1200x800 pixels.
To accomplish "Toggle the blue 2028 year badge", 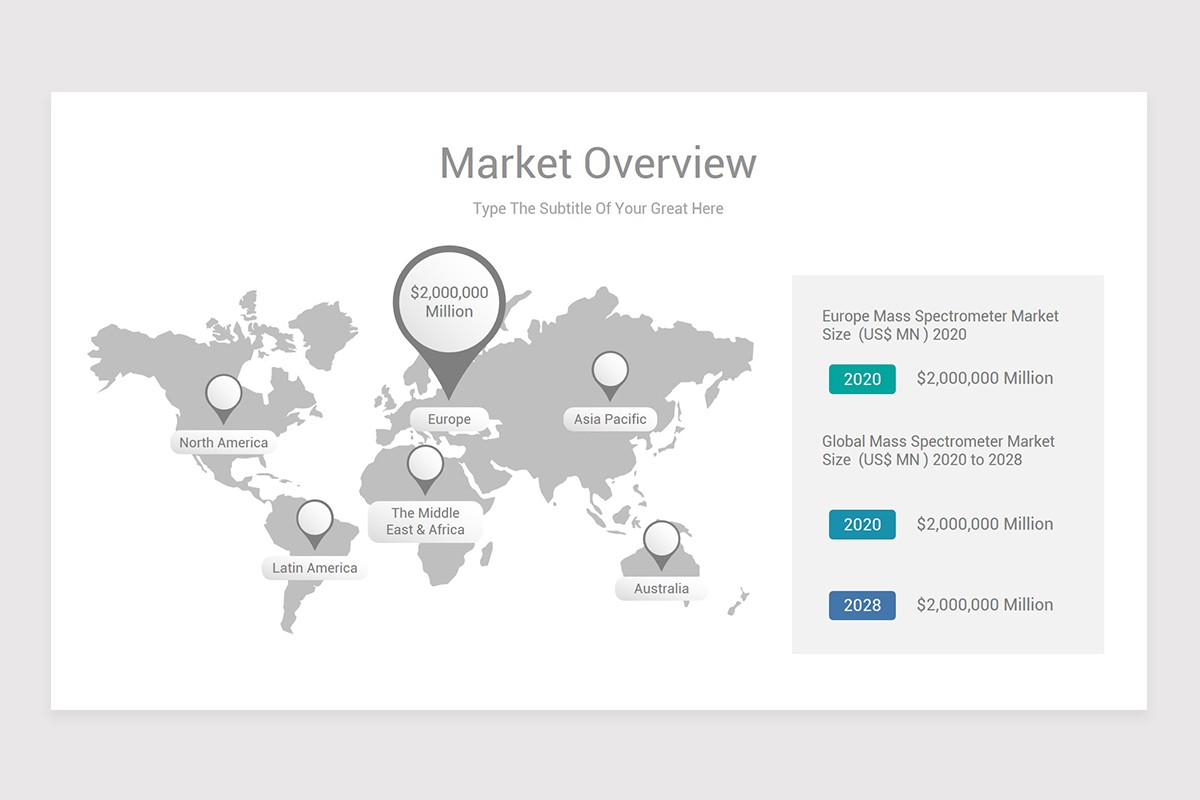I will [861, 604].
